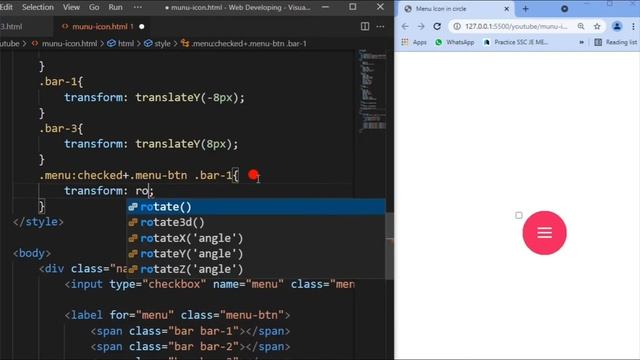
Task: Bookmark this page with the star icon
Action: [x=597, y=27]
